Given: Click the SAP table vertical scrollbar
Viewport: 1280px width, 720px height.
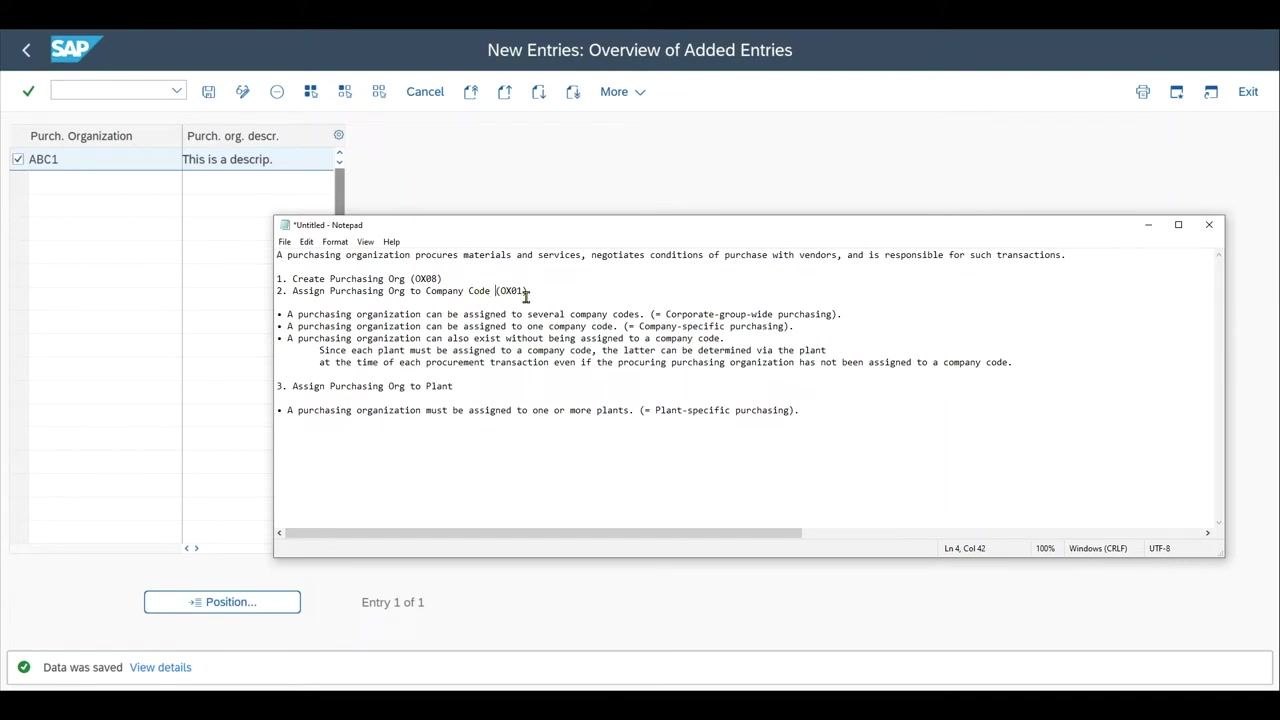Looking at the screenshot, I should pos(339,191).
